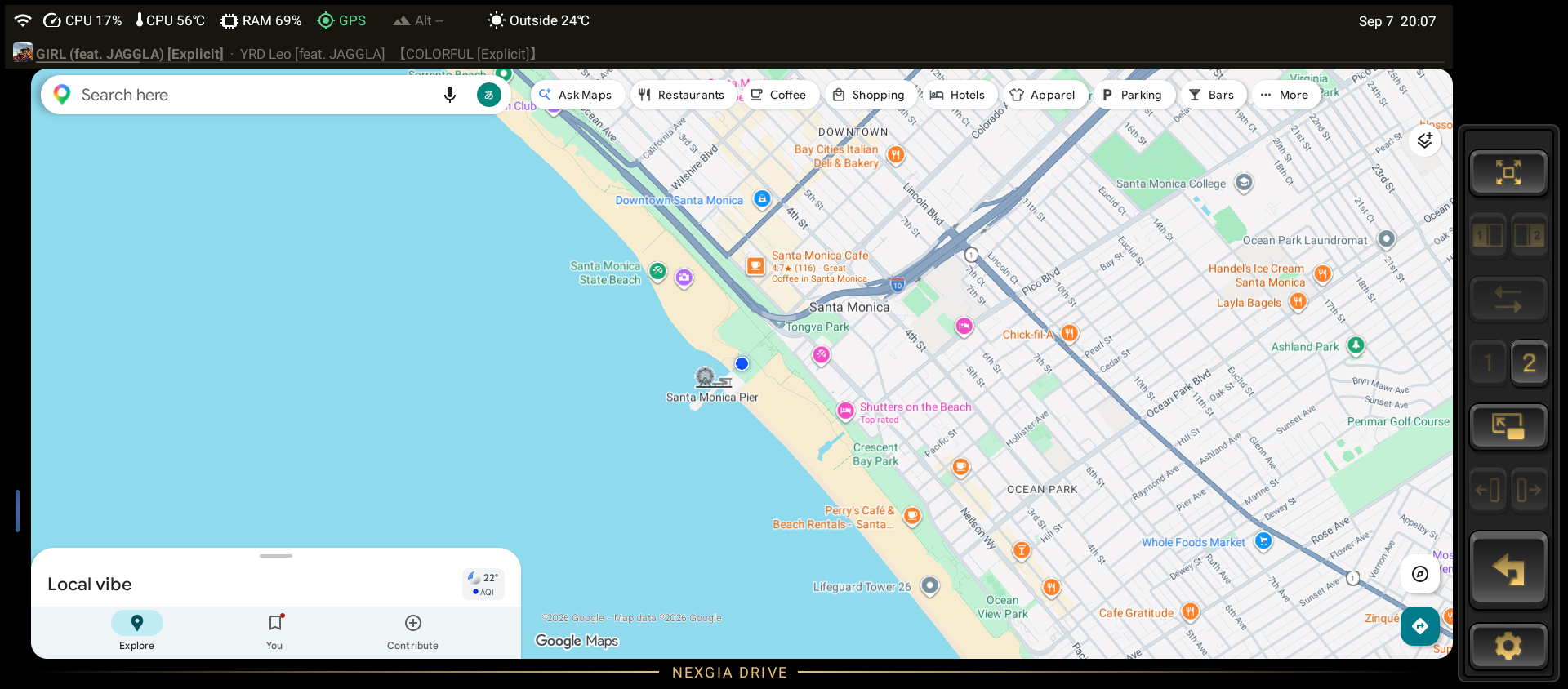The height and width of the screenshot is (689, 1568).
Task: Click move-right arrow icon in side panel
Action: pos(1529,490)
